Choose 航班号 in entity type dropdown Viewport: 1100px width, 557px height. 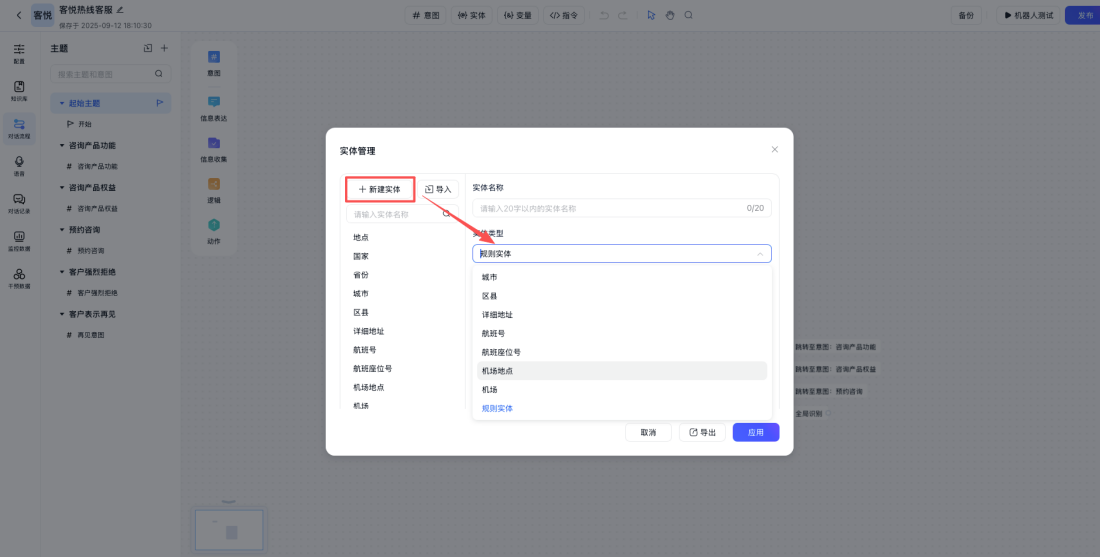622,333
